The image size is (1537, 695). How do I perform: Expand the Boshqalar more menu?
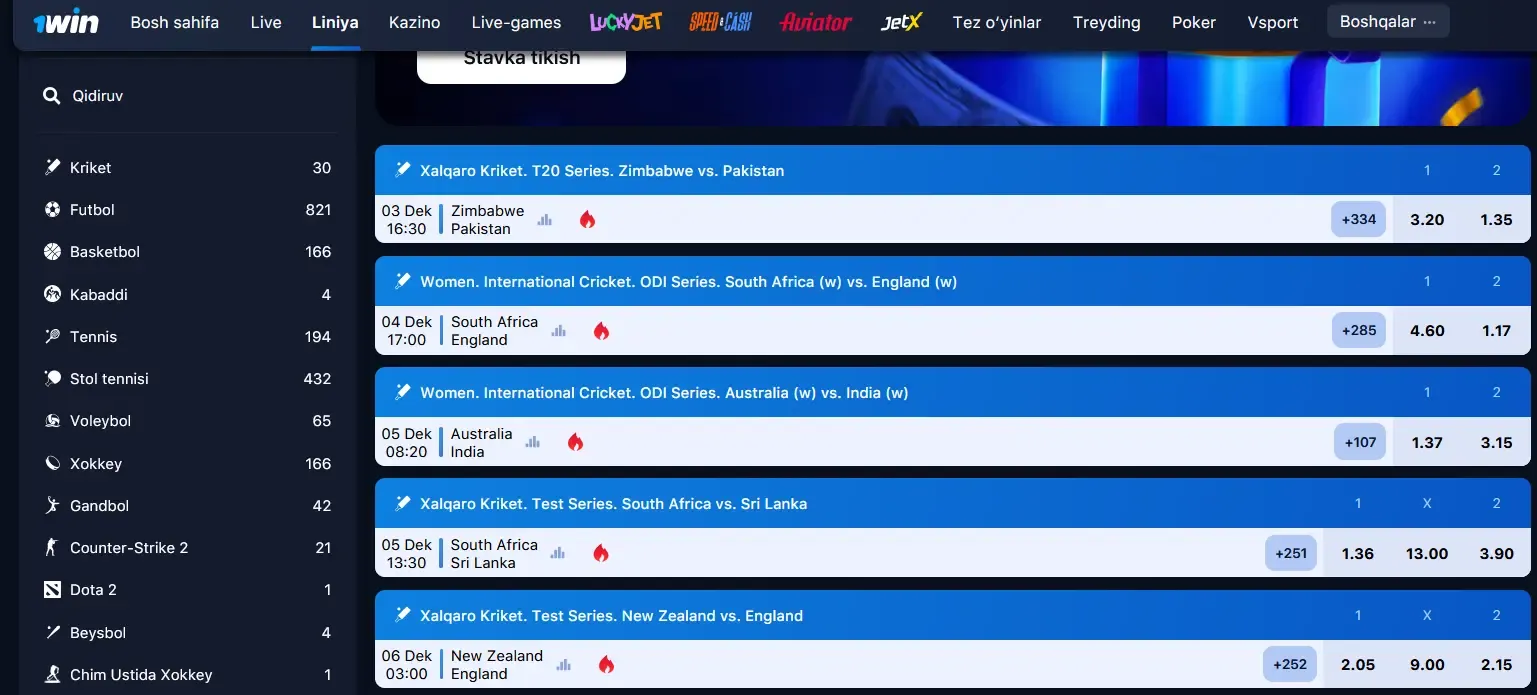(1387, 22)
